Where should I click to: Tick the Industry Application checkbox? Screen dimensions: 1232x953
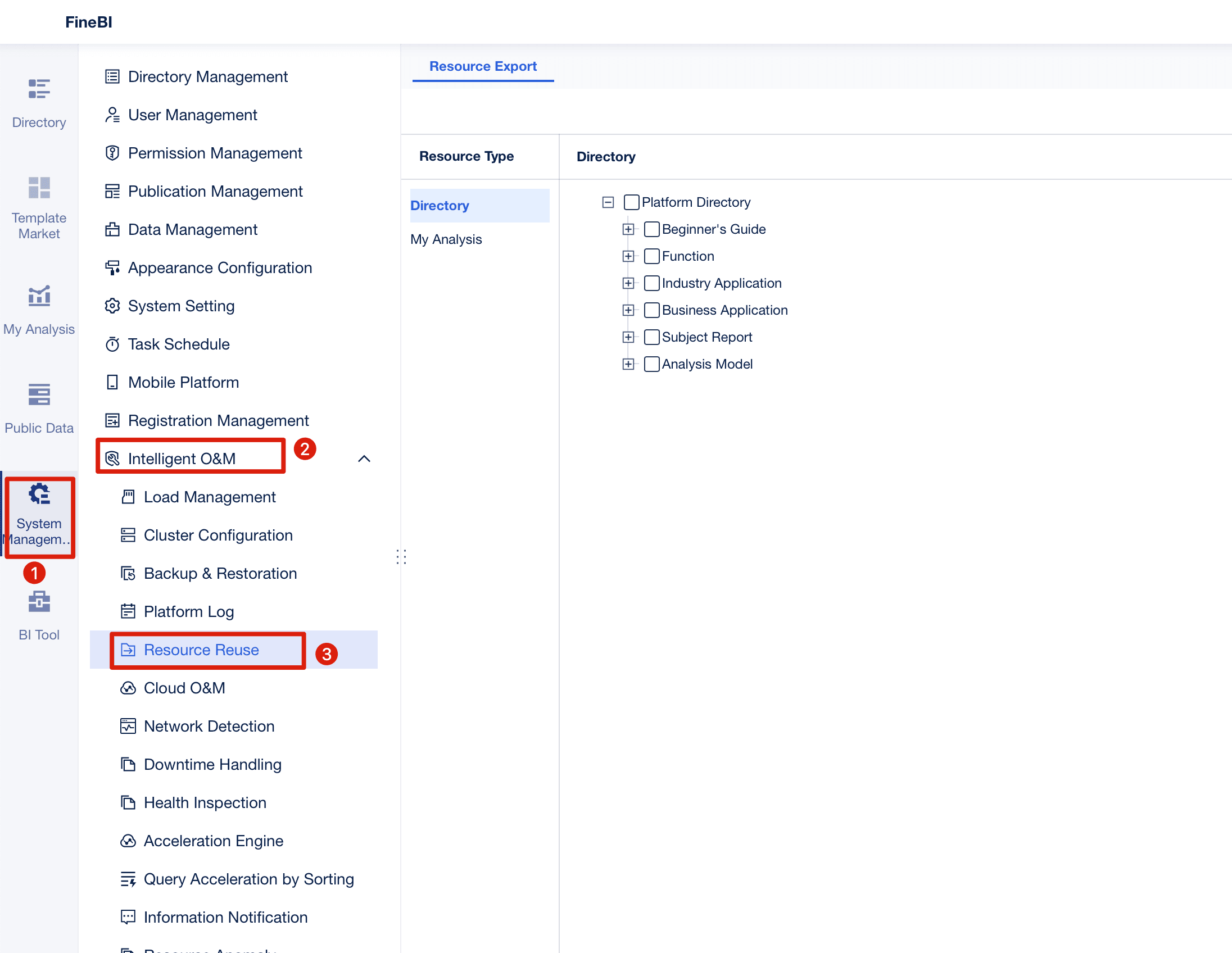(651, 283)
